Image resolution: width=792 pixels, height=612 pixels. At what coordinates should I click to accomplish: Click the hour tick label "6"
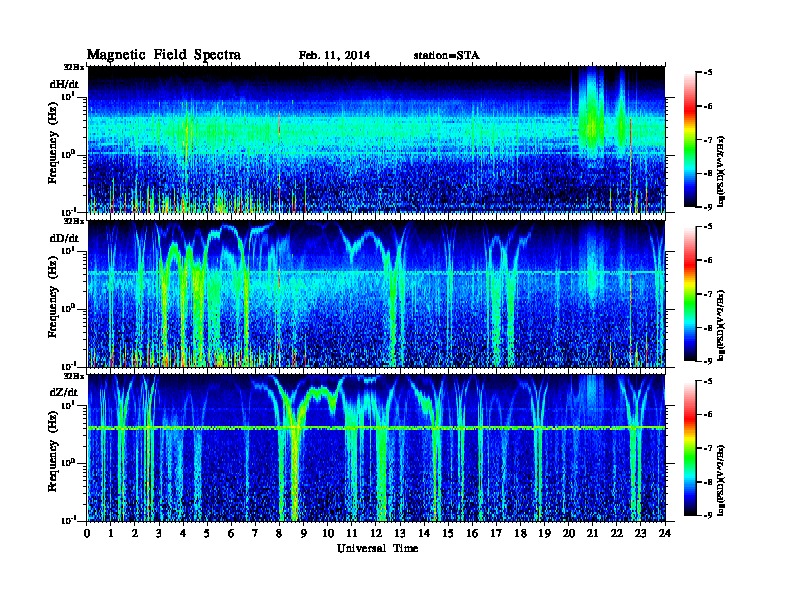tap(231, 533)
